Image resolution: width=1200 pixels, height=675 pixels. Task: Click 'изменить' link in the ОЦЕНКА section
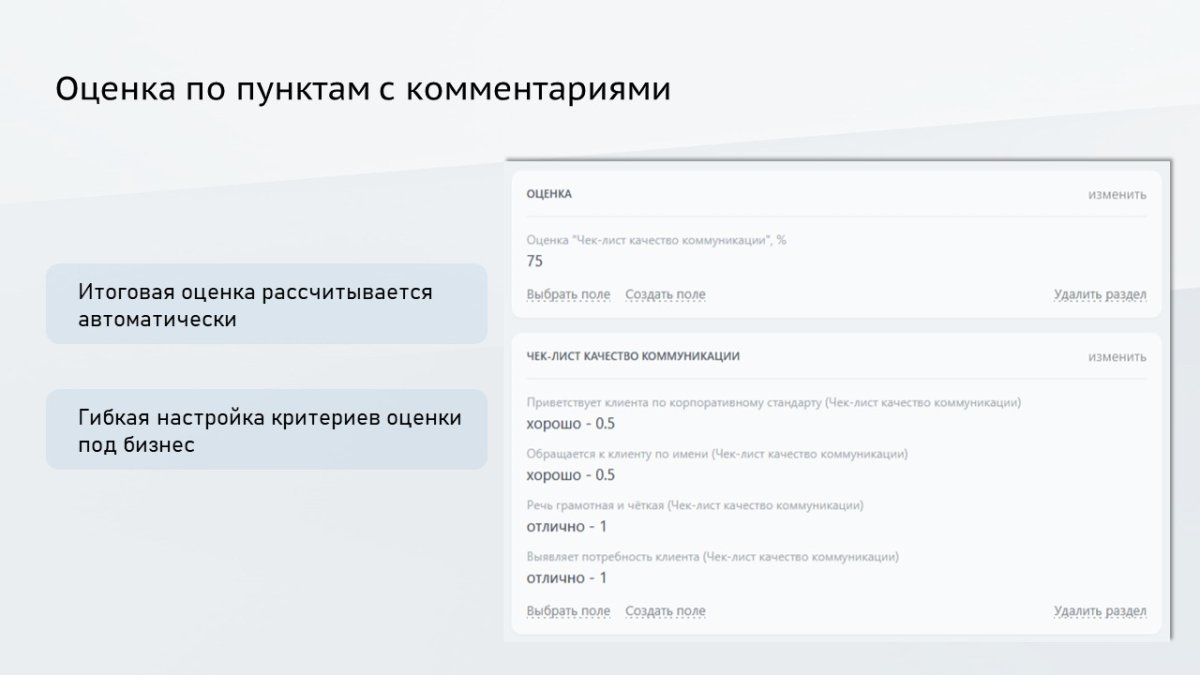[1117, 195]
